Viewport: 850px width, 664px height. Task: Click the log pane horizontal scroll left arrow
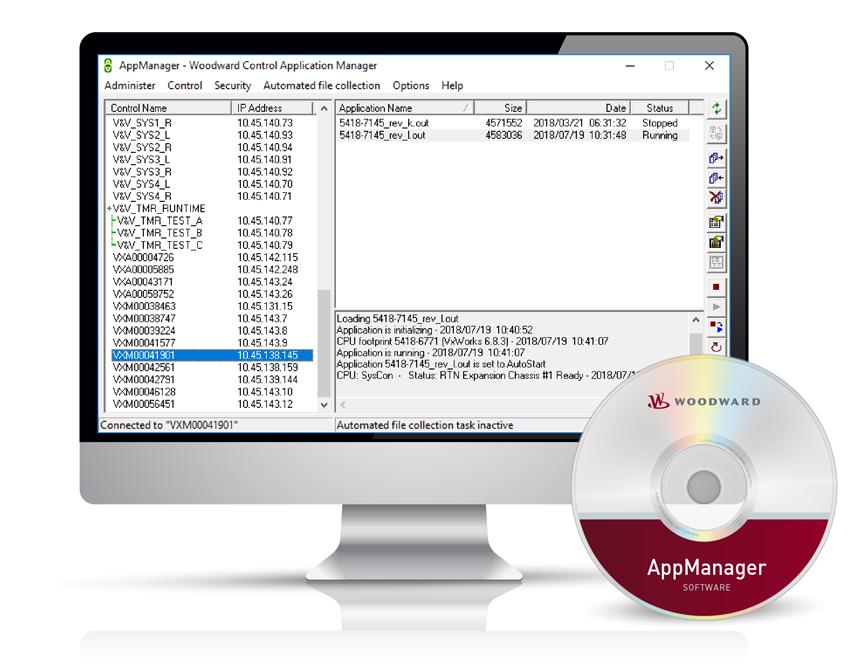pyautogui.click(x=343, y=404)
